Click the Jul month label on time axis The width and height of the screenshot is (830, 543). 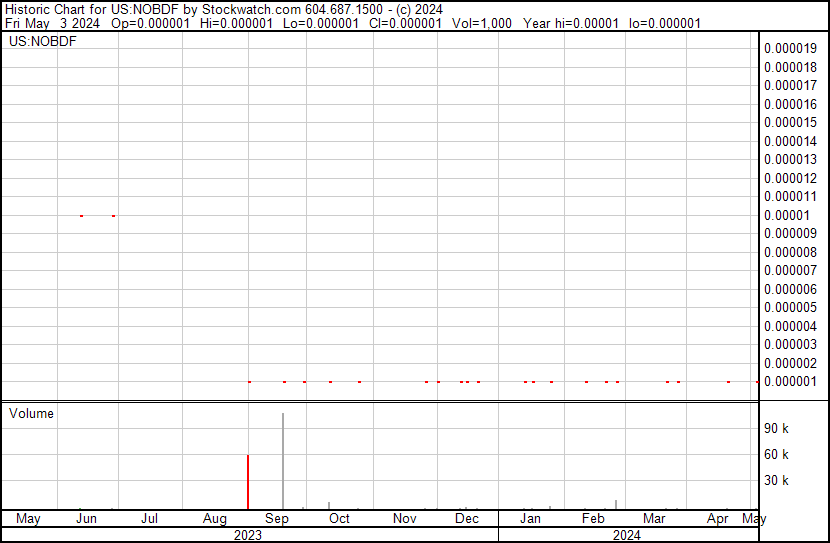(x=149, y=519)
